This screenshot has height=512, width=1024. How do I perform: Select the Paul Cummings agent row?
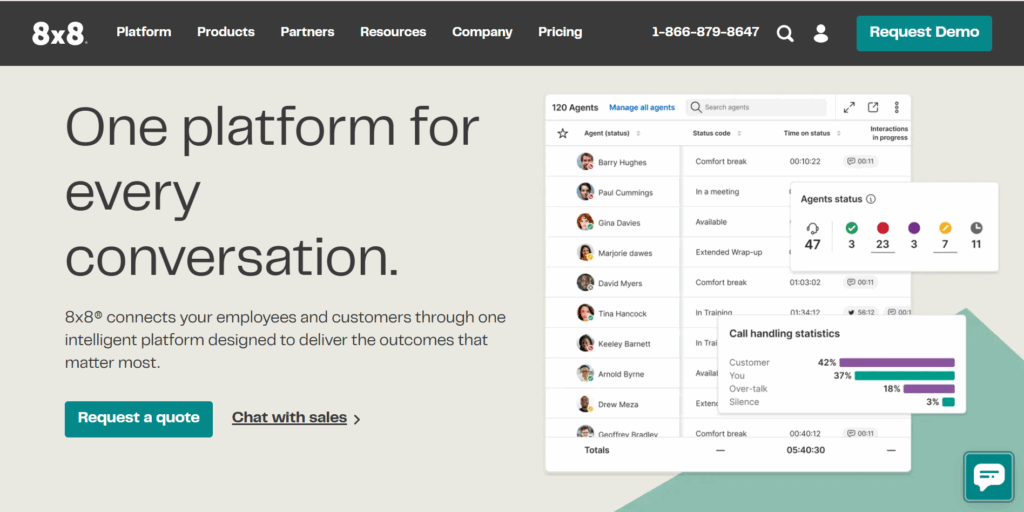[x=728, y=192]
